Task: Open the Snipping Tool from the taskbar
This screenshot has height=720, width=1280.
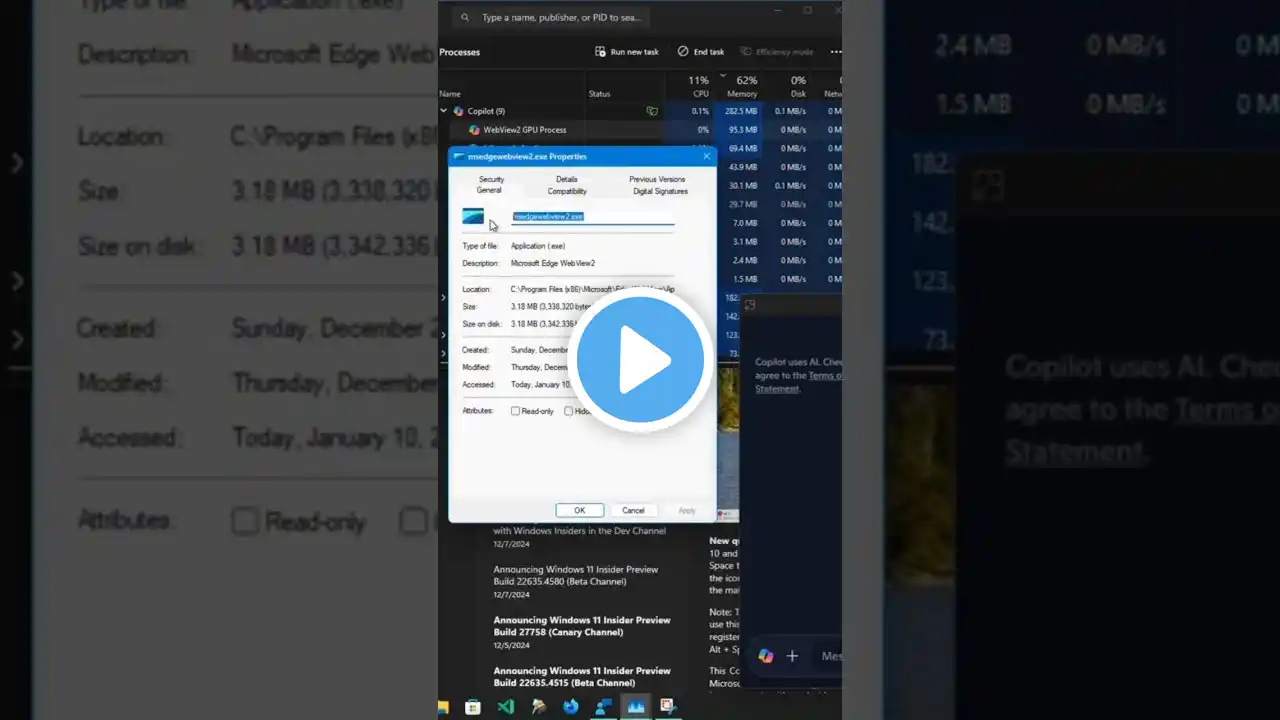Action: [668, 707]
